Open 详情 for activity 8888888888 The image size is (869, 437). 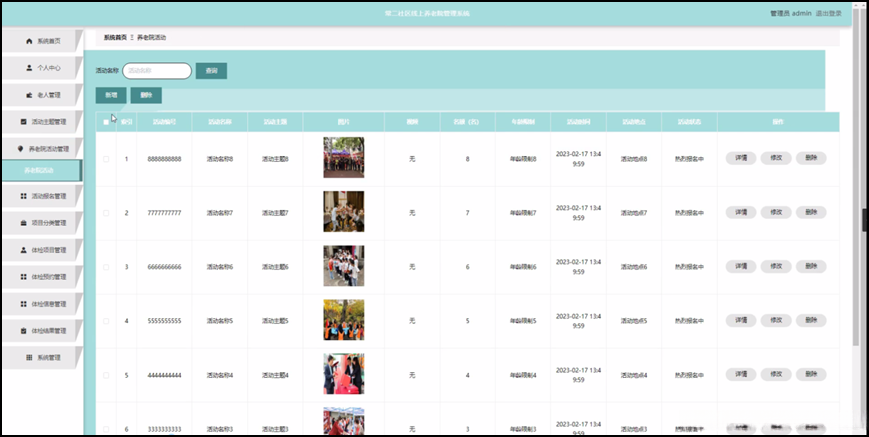click(741, 158)
